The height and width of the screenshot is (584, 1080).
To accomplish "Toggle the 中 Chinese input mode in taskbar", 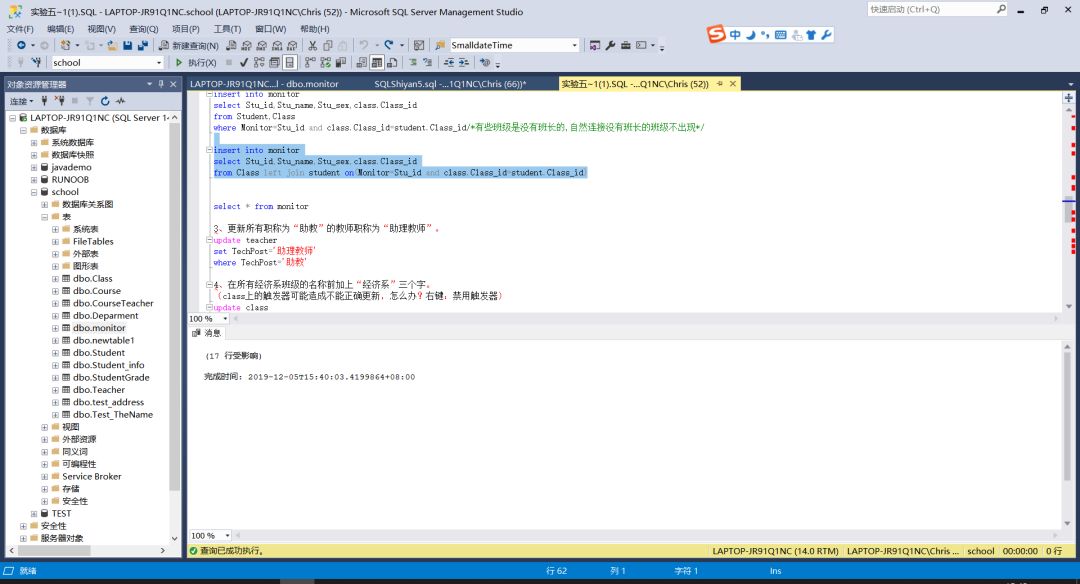I will pyautogui.click(x=734, y=33).
